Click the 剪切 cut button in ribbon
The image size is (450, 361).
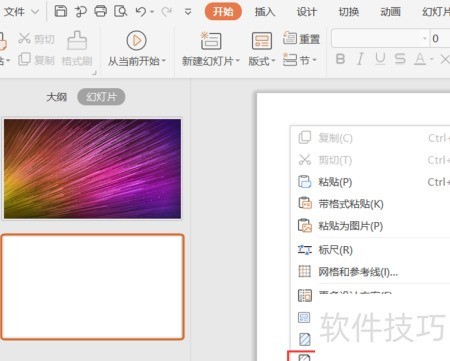[36, 39]
